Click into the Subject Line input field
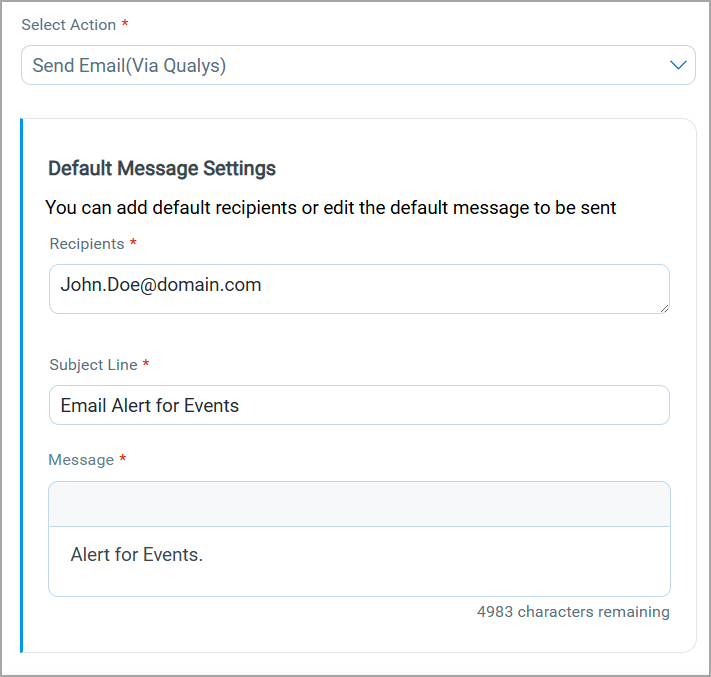Viewport: 711px width, 677px height. [358, 405]
